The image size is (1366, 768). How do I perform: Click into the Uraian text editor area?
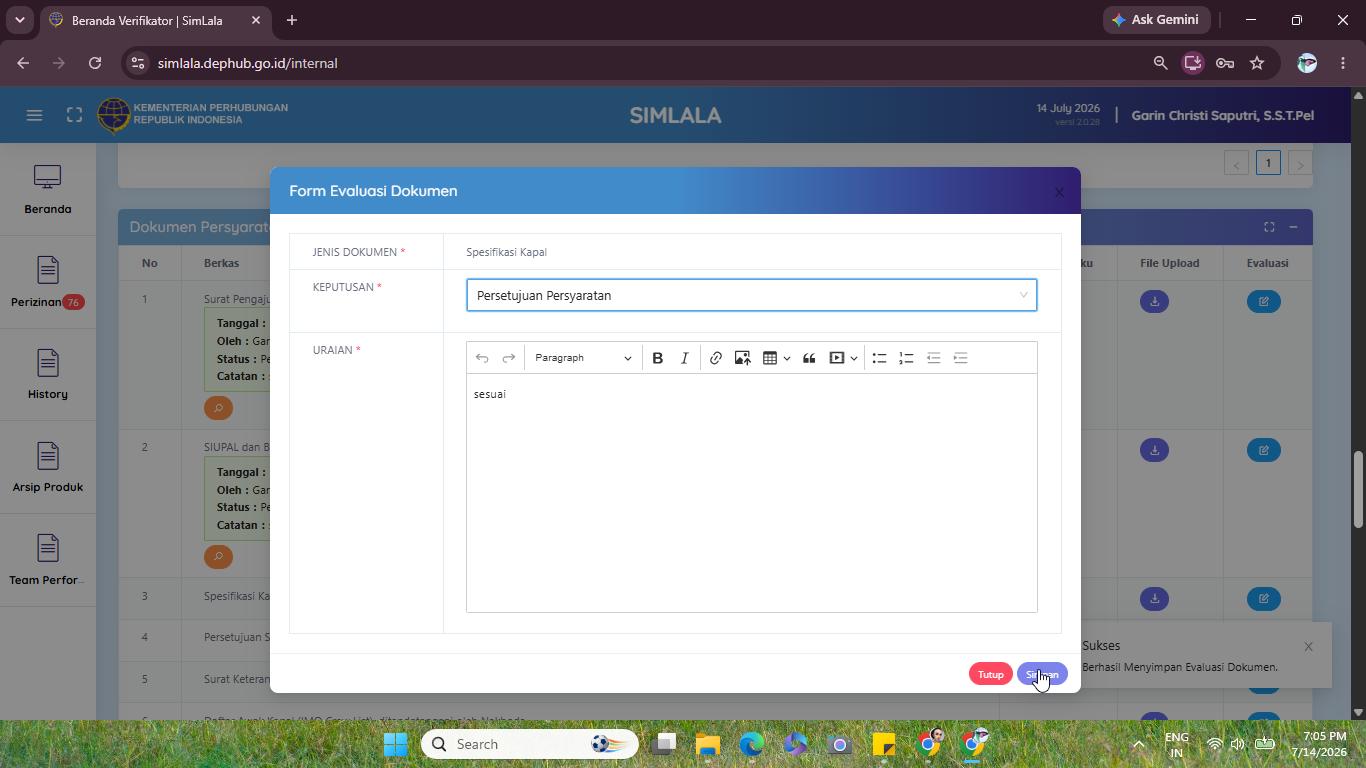click(752, 492)
